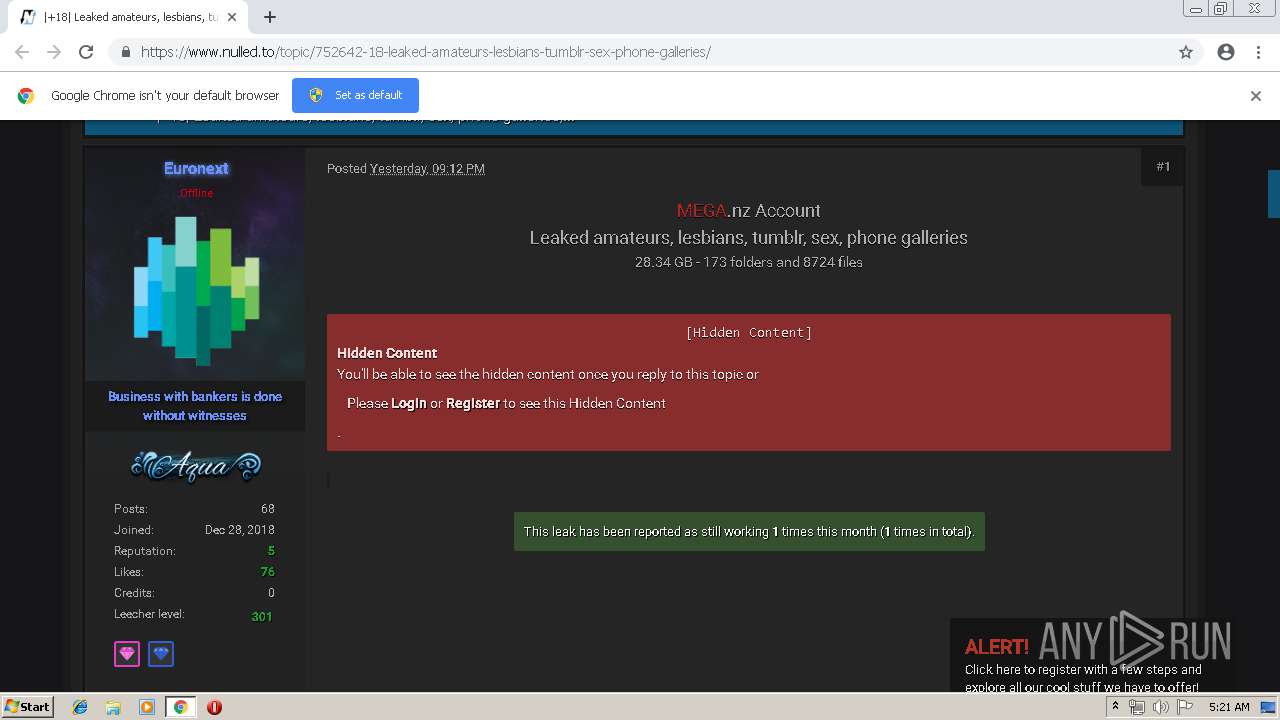The image size is (1280, 720).
Task: Open the media player taskbar icon
Action: (x=147, y=707)
